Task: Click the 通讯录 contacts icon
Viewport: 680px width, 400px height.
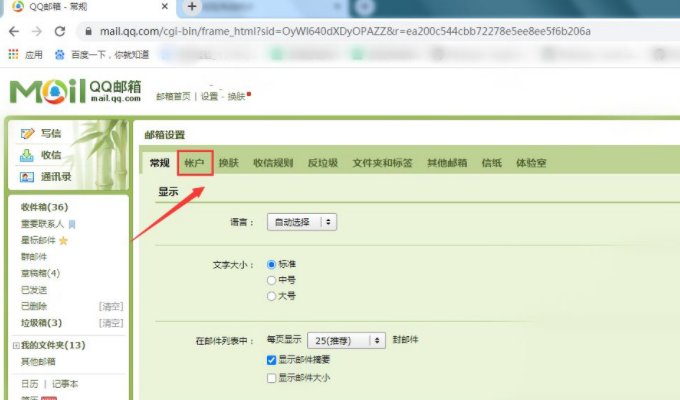Action: 27,177
